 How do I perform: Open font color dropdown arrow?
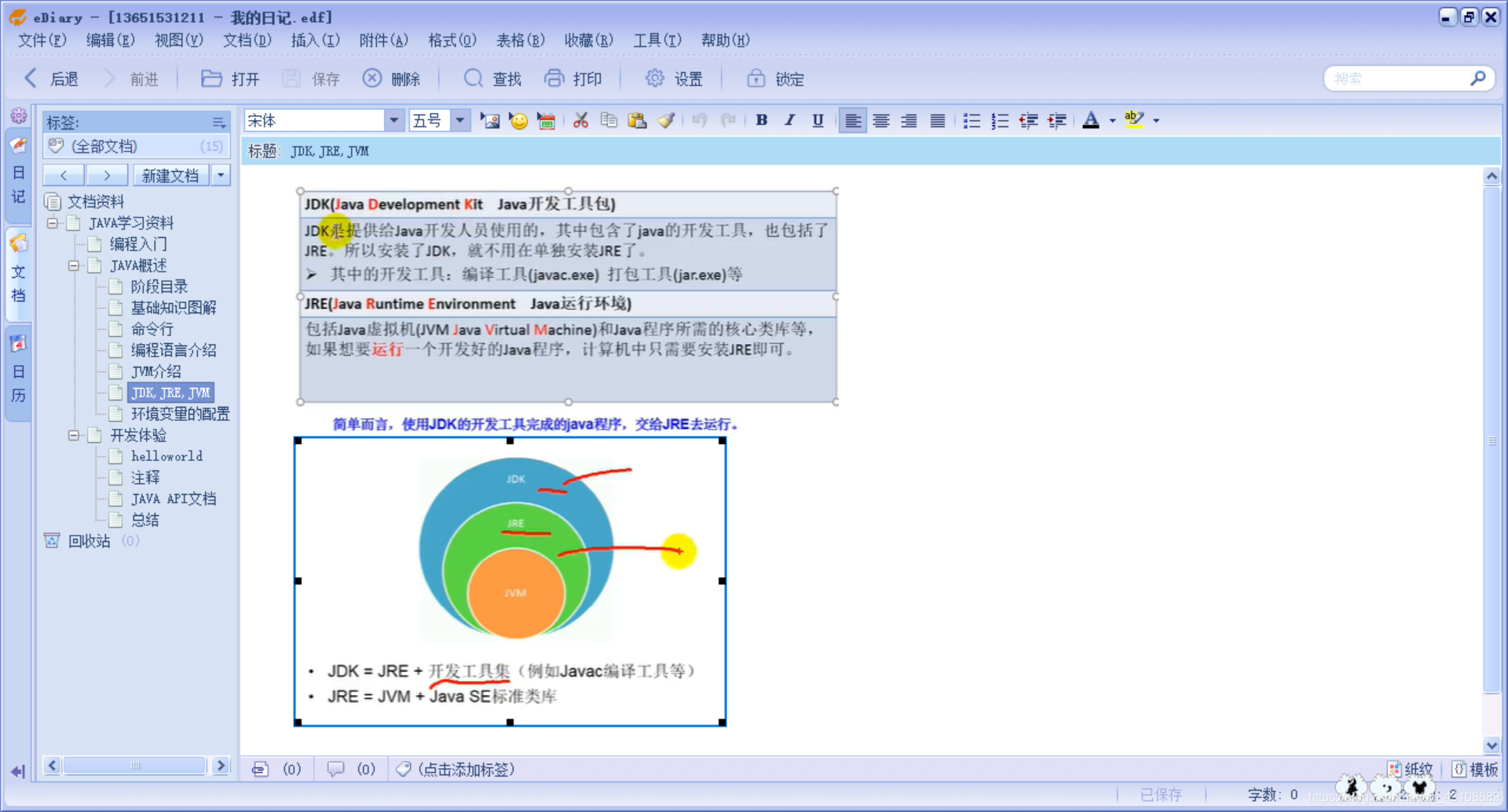pyautogui.click(x=1112, y=121)
